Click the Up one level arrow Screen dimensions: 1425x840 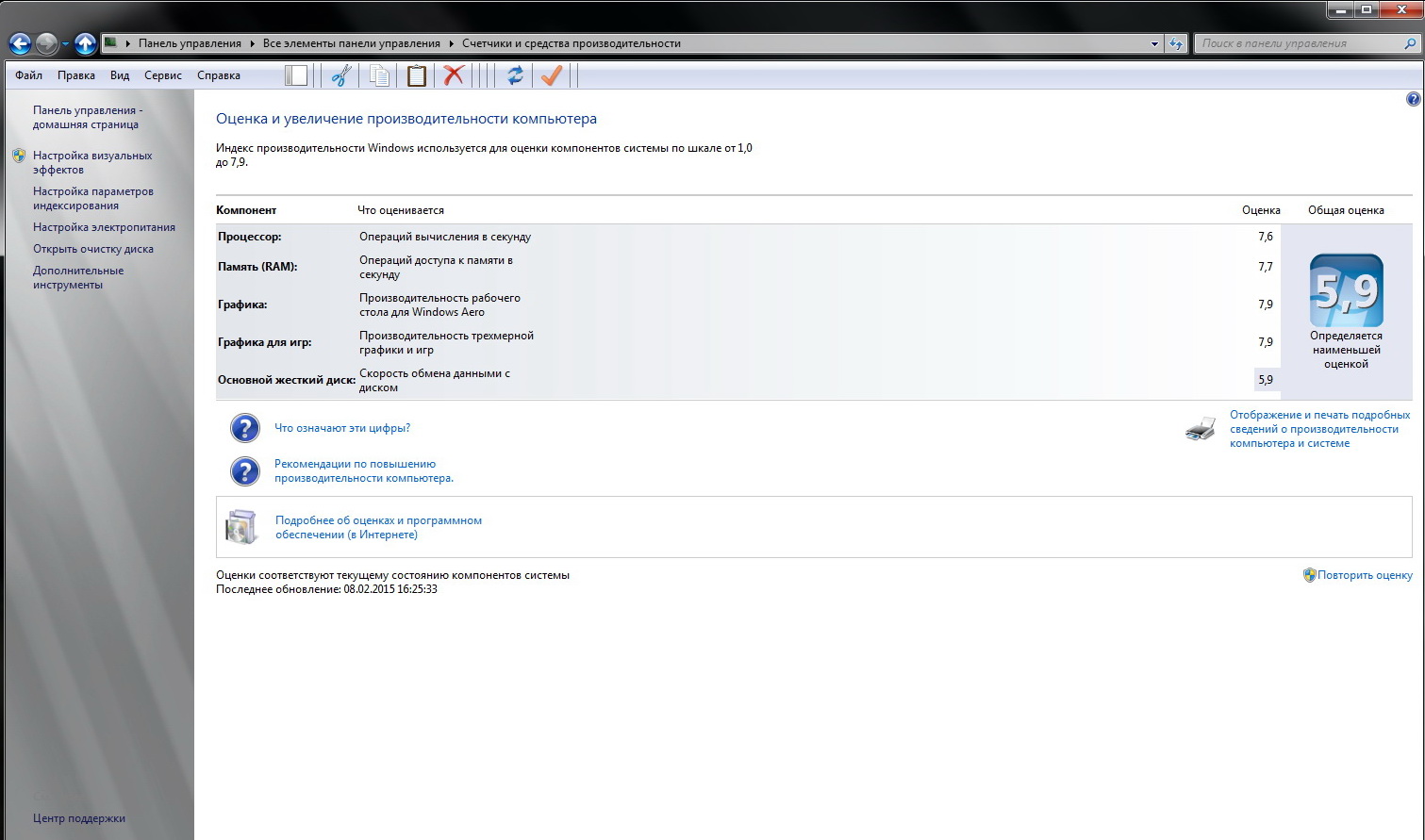click(x=85, y=43)
